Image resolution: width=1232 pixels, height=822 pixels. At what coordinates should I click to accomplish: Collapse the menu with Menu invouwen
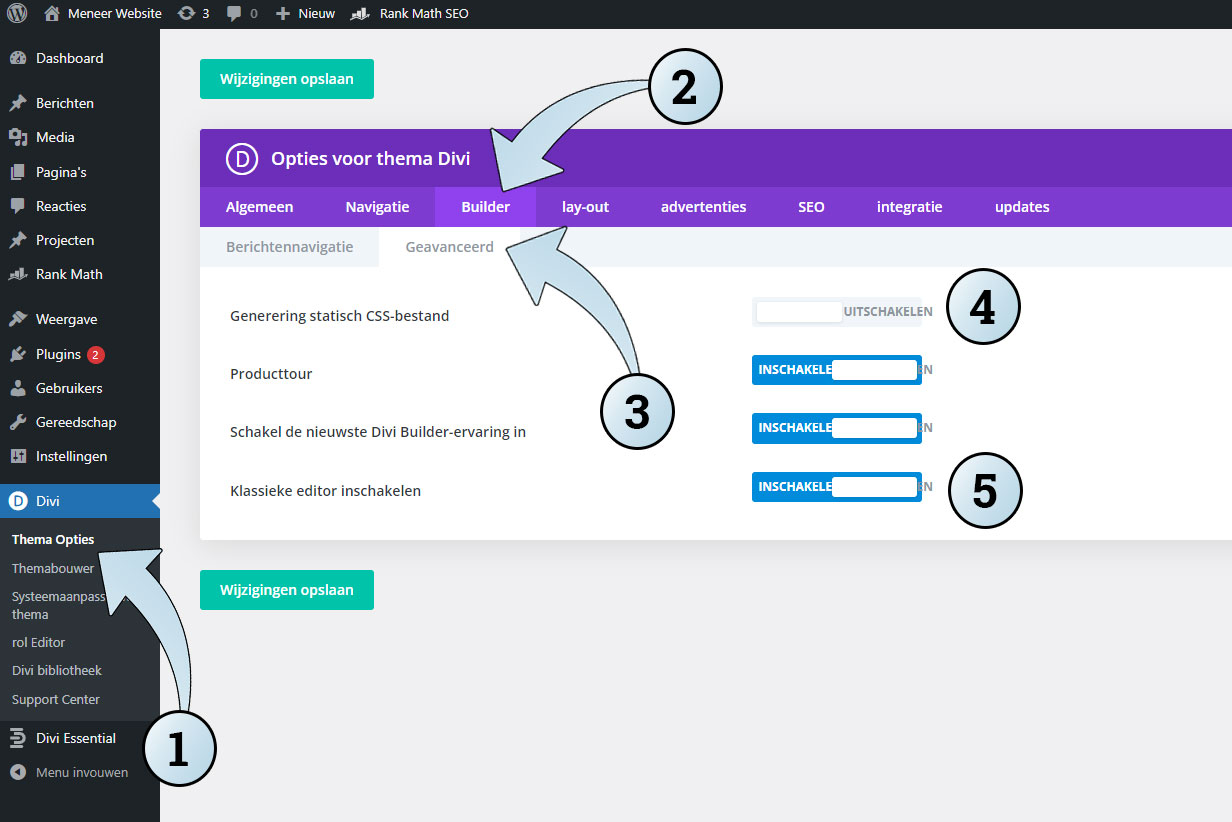(81, 772)
